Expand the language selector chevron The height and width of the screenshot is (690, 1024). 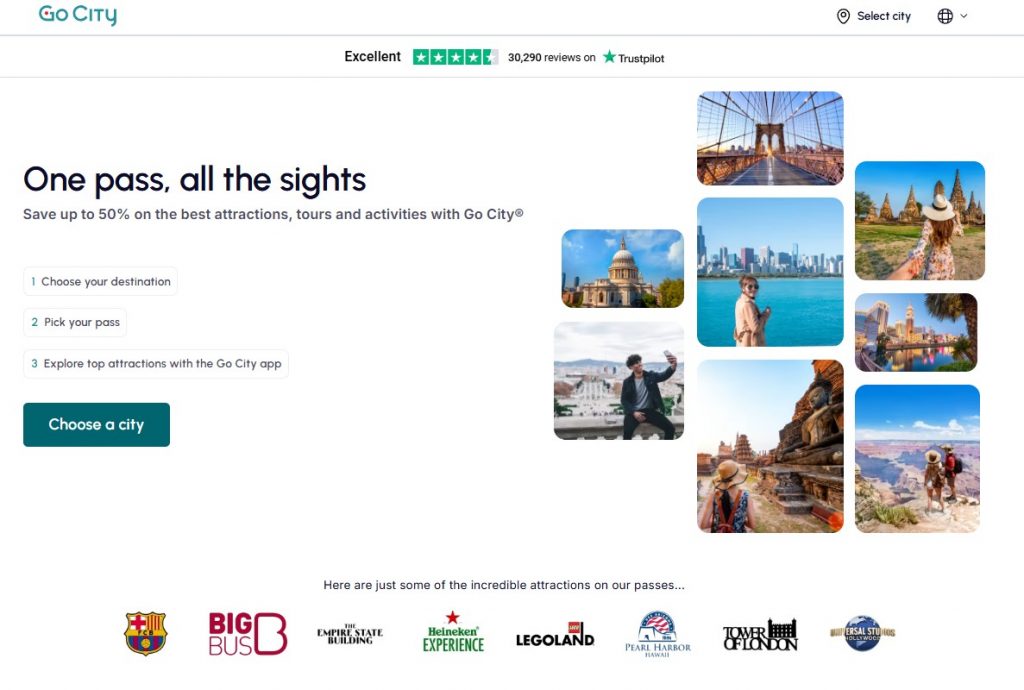965,16
